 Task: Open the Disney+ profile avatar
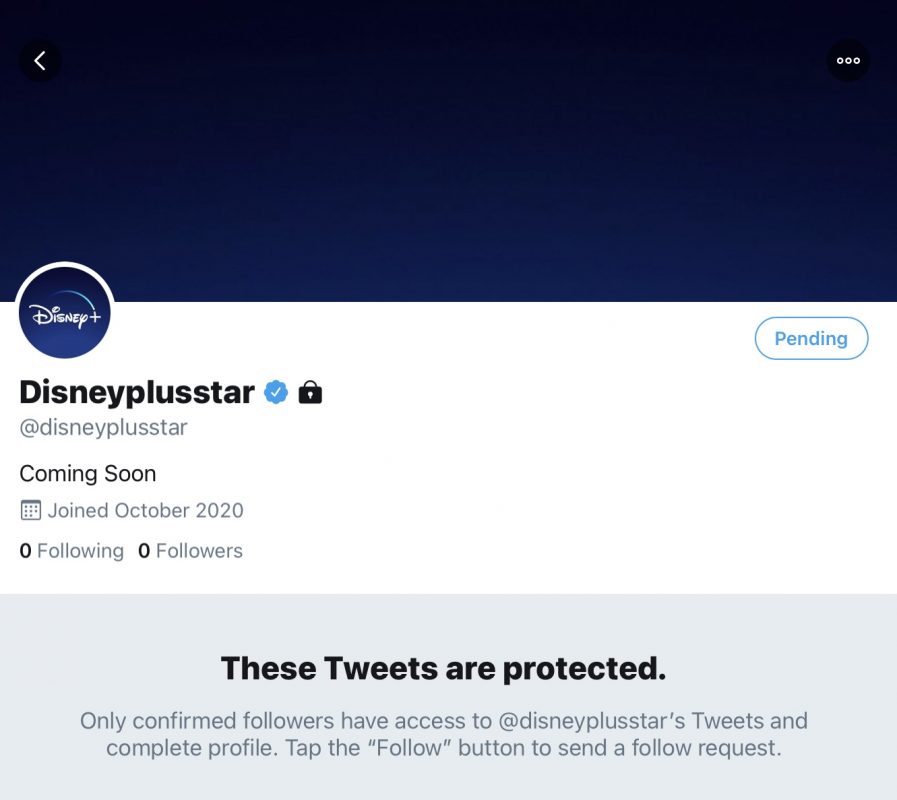[x=65, y=313]
